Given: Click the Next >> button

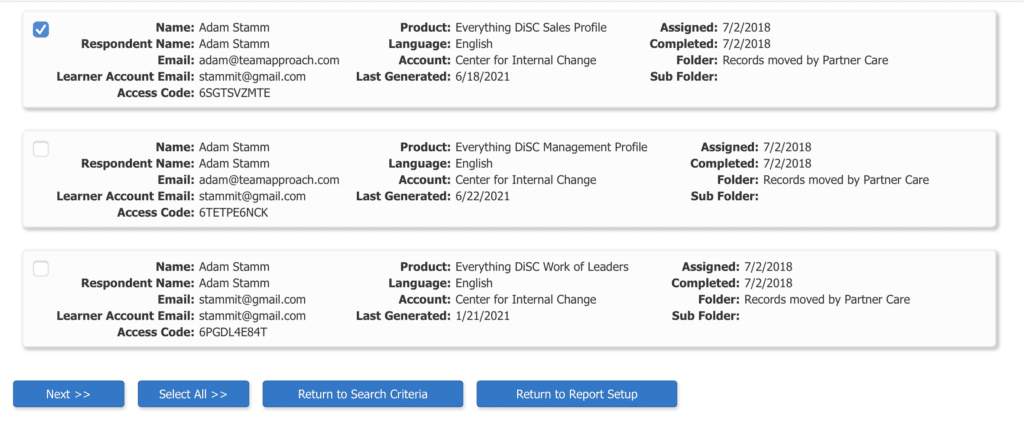Looking at the screenshot, I should pos(69,394).
